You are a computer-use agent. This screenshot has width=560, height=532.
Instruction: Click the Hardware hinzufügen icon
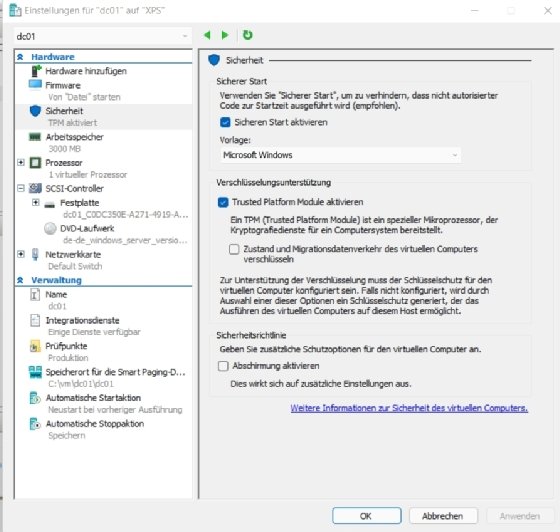(36, 71)
